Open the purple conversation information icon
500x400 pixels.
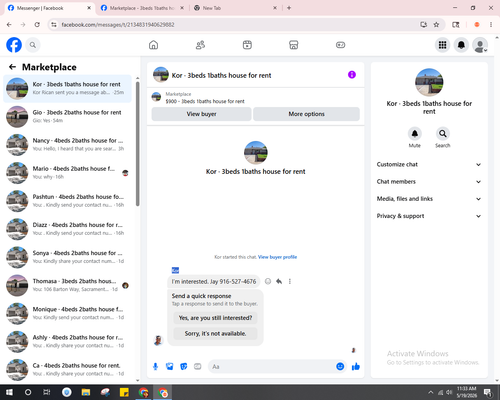click(352, 75)
